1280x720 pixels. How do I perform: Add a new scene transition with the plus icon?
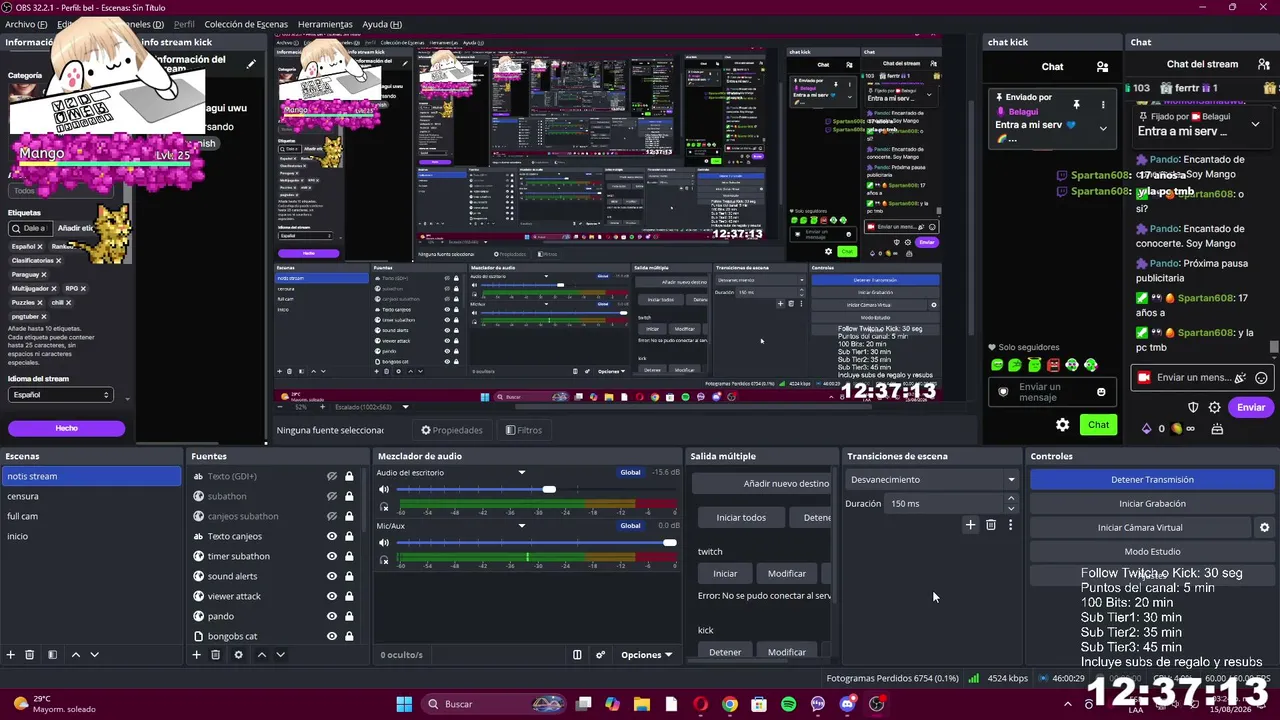point(970,525)
